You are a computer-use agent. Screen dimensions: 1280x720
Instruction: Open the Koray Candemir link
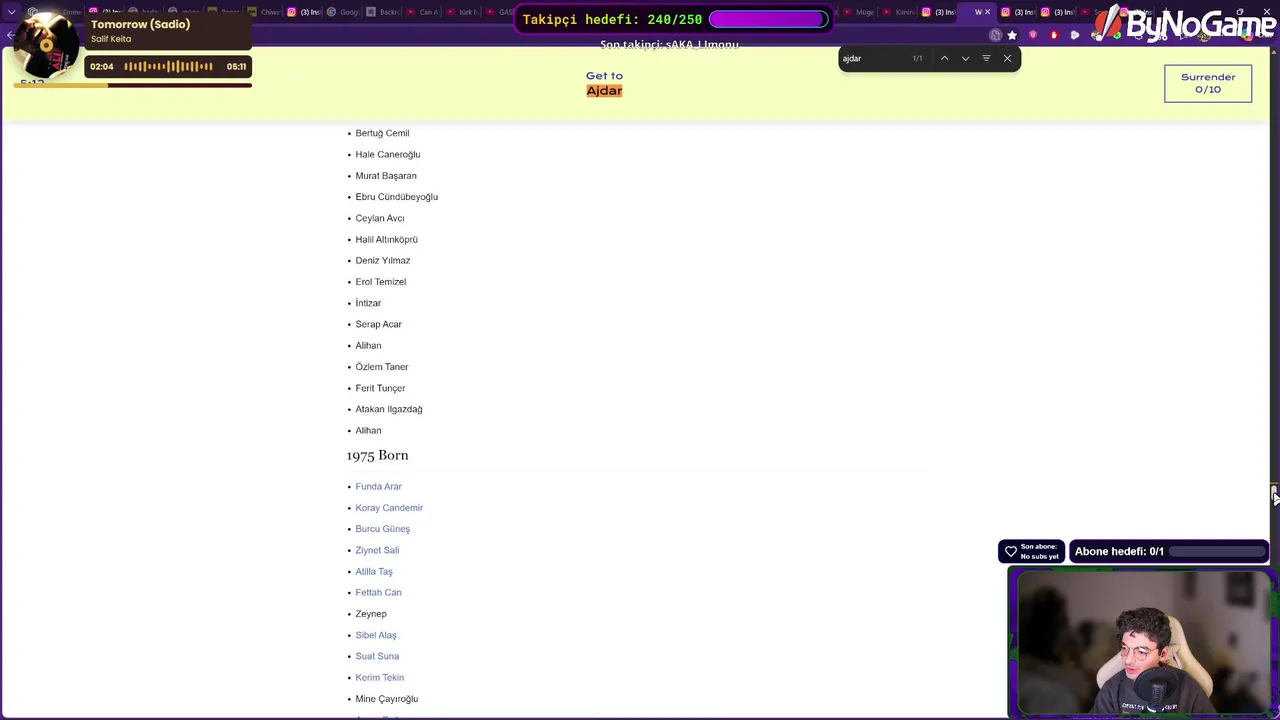point(389,507)
